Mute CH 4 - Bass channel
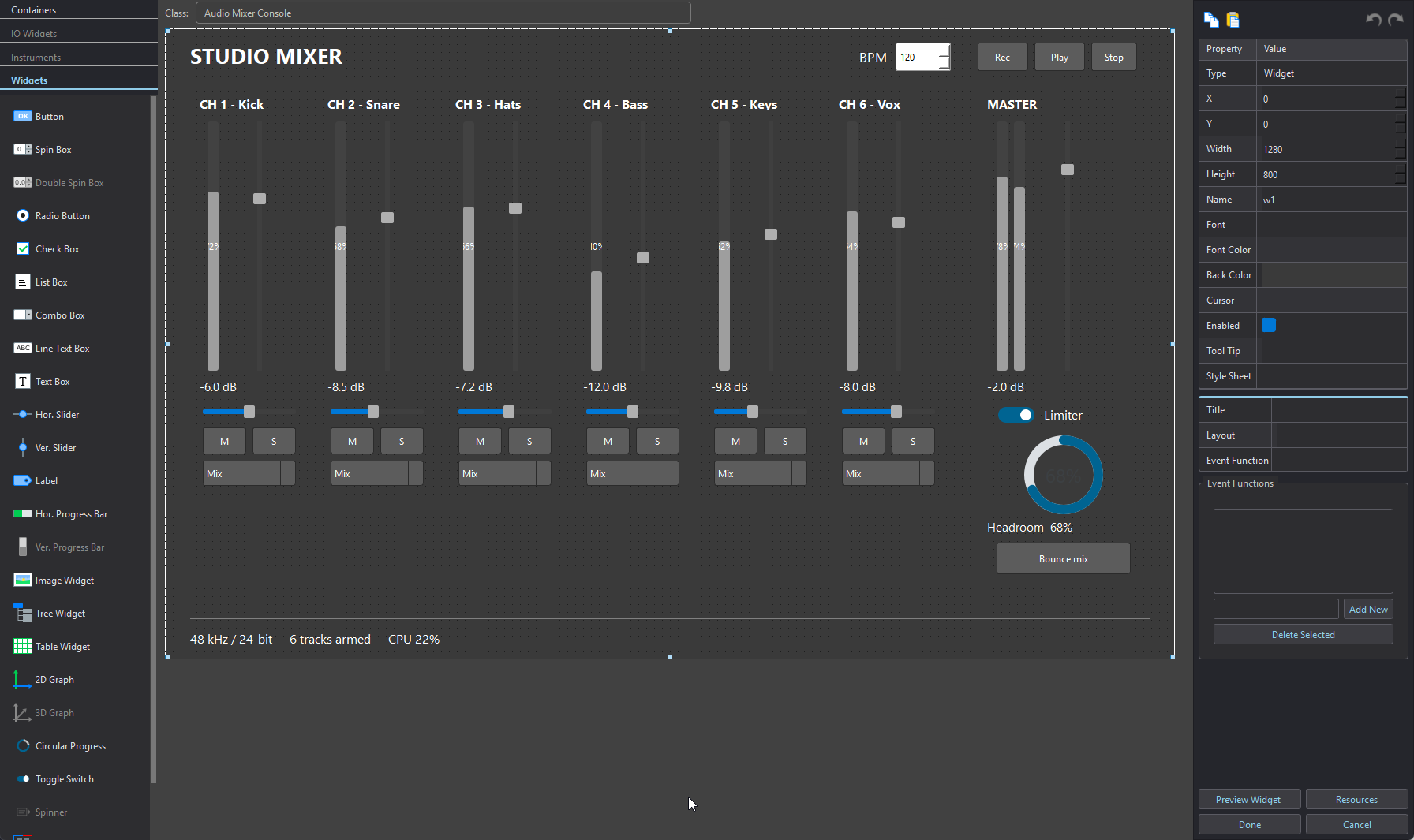 [608, 441]
